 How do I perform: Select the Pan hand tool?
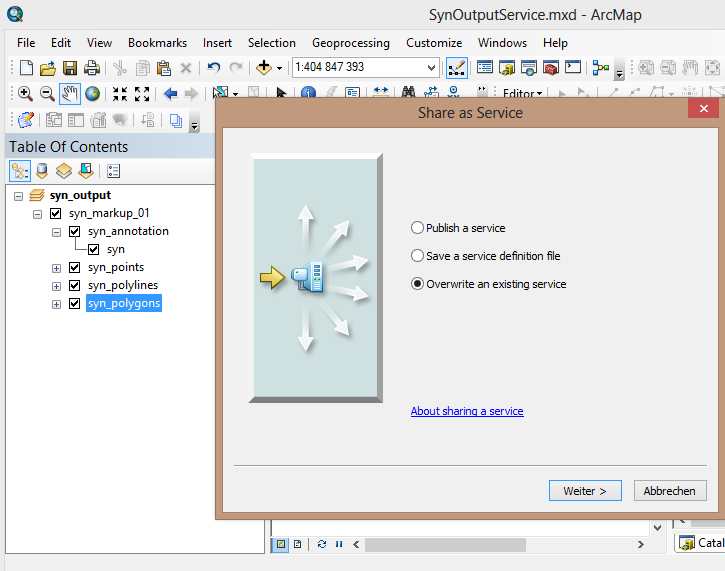point(70,94)
